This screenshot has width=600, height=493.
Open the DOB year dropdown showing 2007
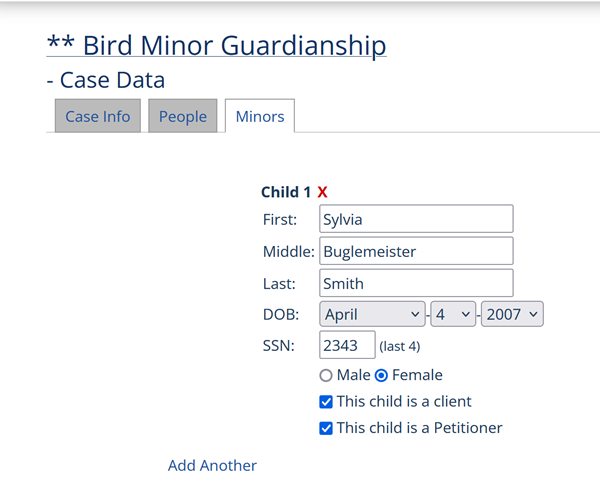(x=512, y=314)
